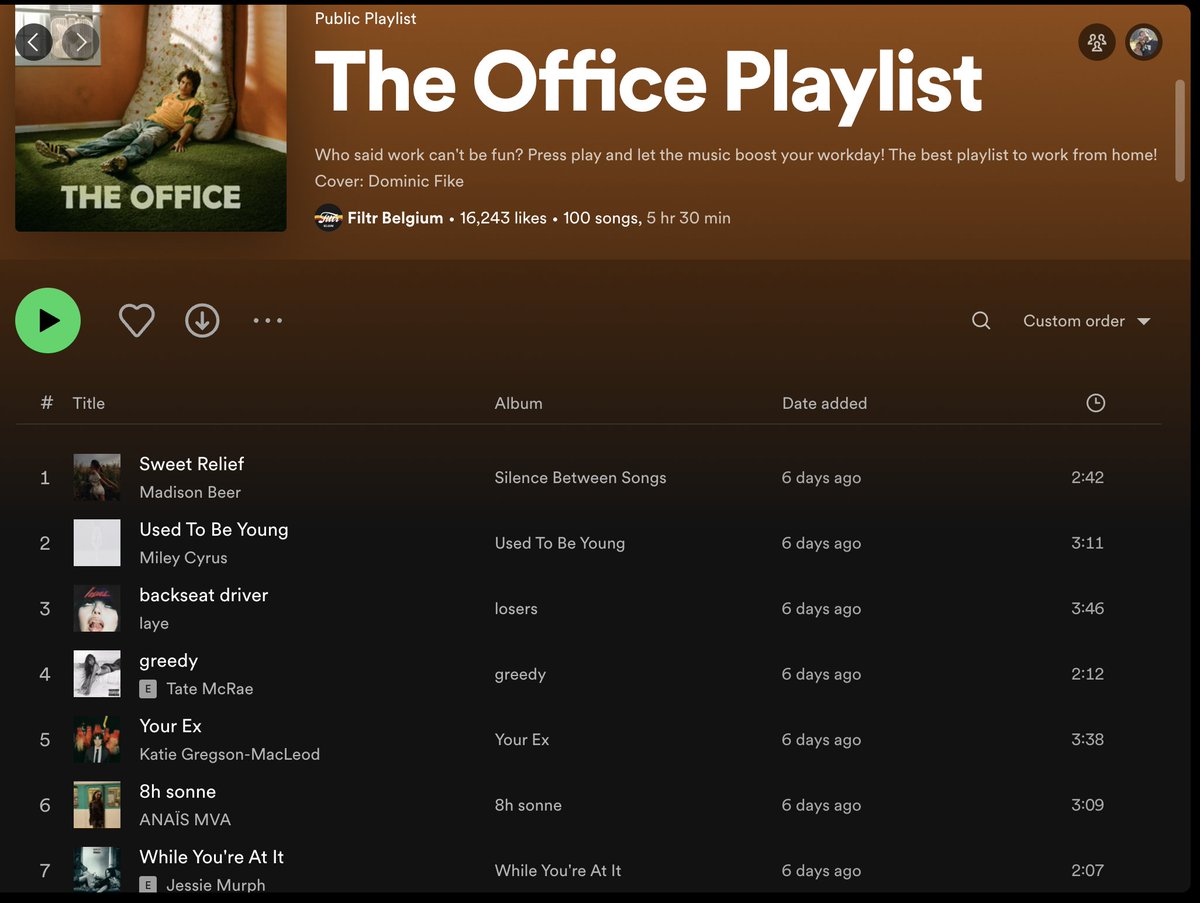
Task: Select the track number 4 cell
Action: click(45, 674)
